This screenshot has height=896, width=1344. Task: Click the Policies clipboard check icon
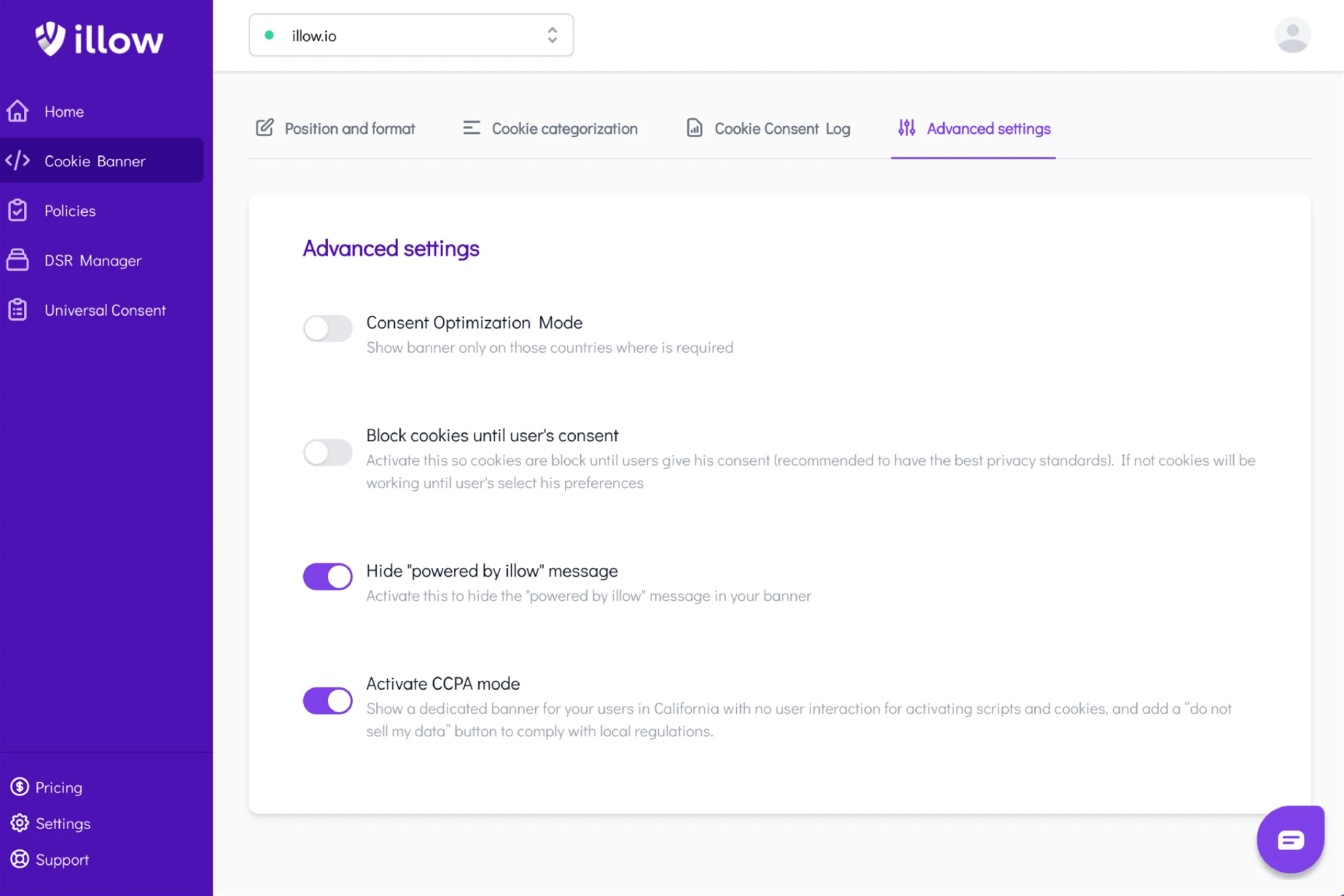(x=17, y=210)
